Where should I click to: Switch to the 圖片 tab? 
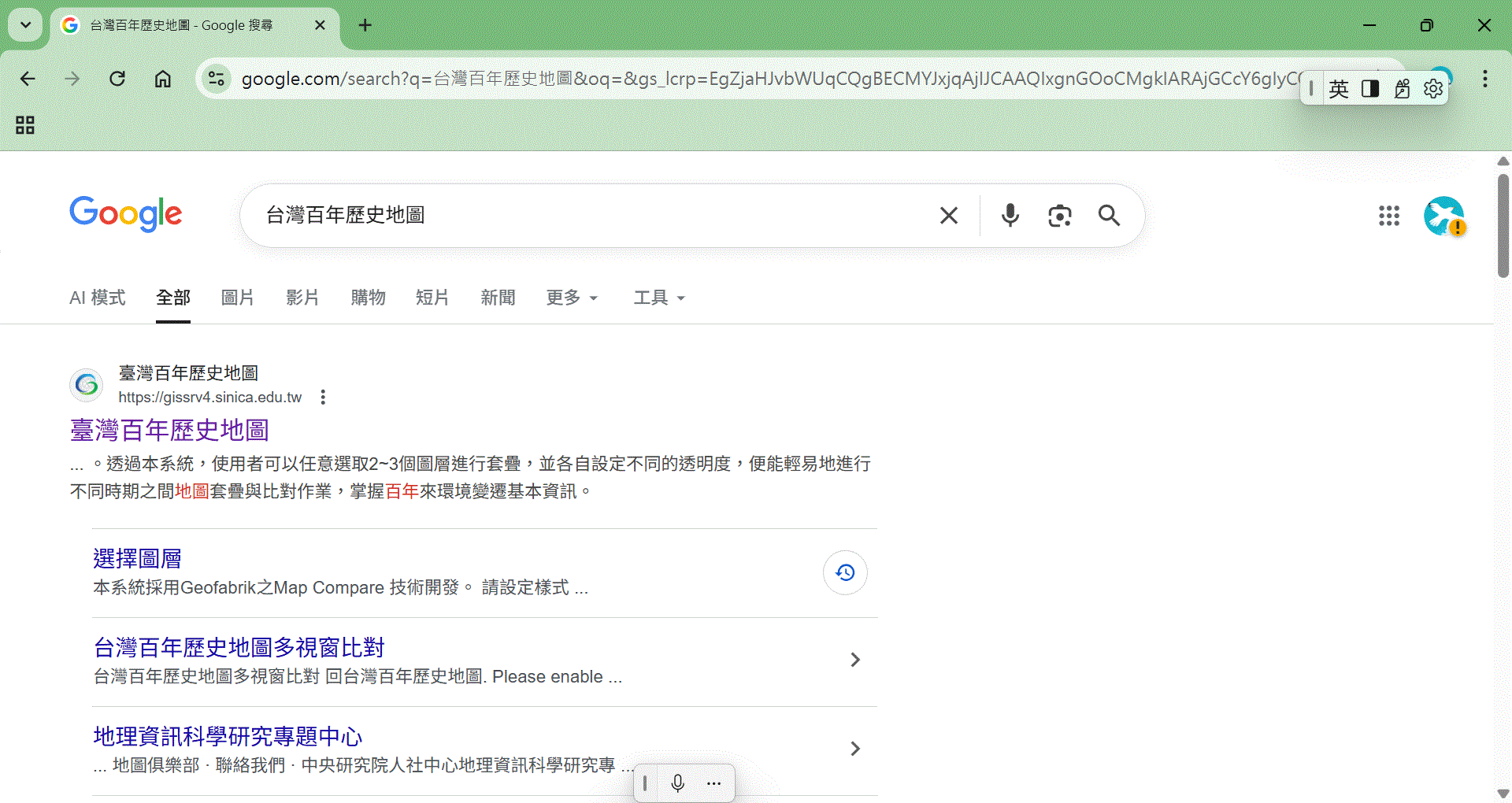click(237, 298)
